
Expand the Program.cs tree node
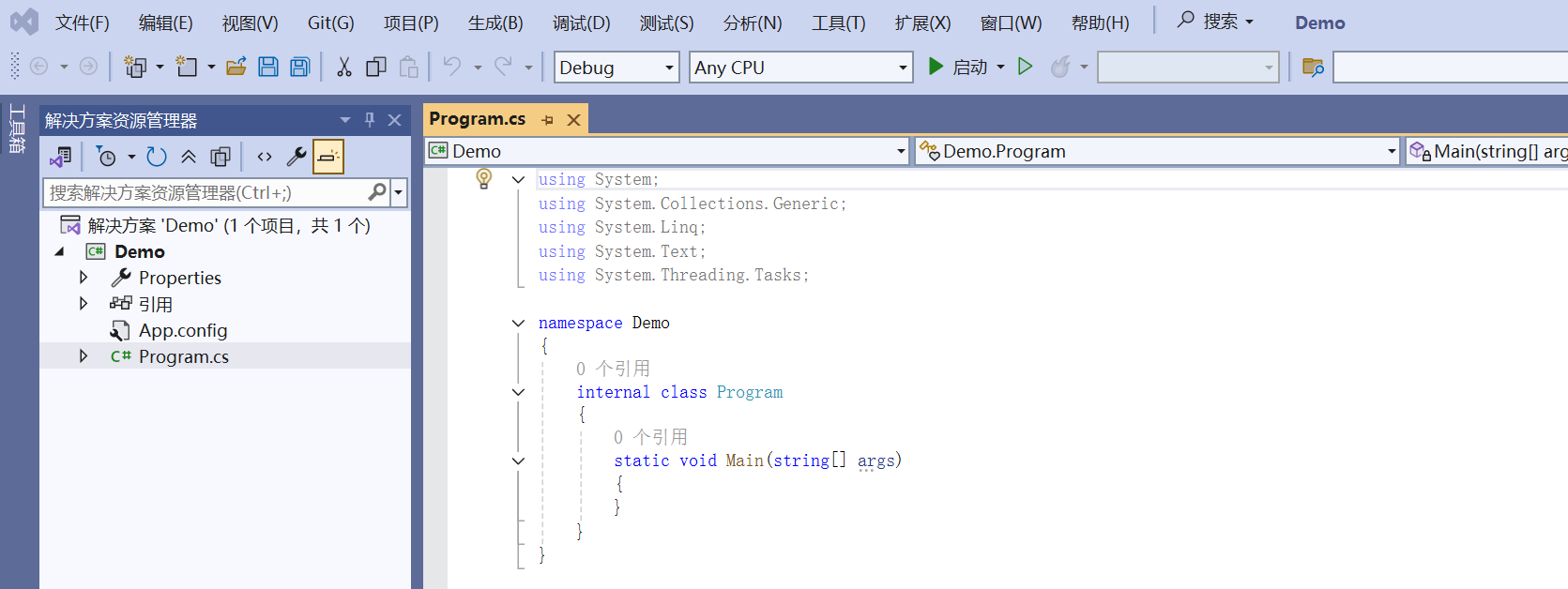click(x=84, y=356)
